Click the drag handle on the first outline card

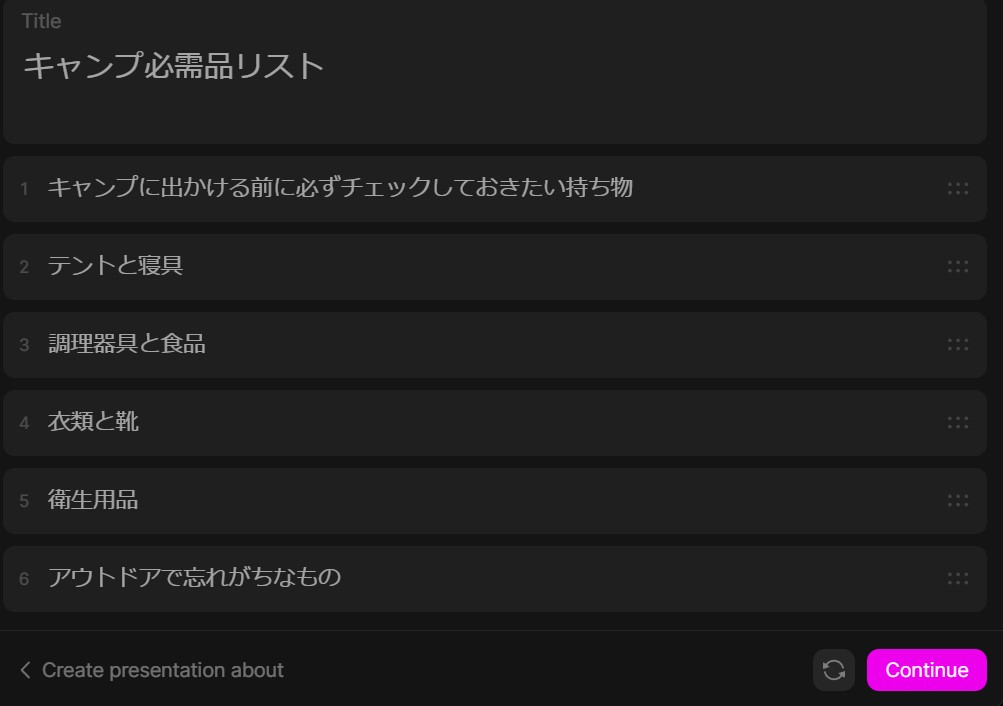(958, 188)
